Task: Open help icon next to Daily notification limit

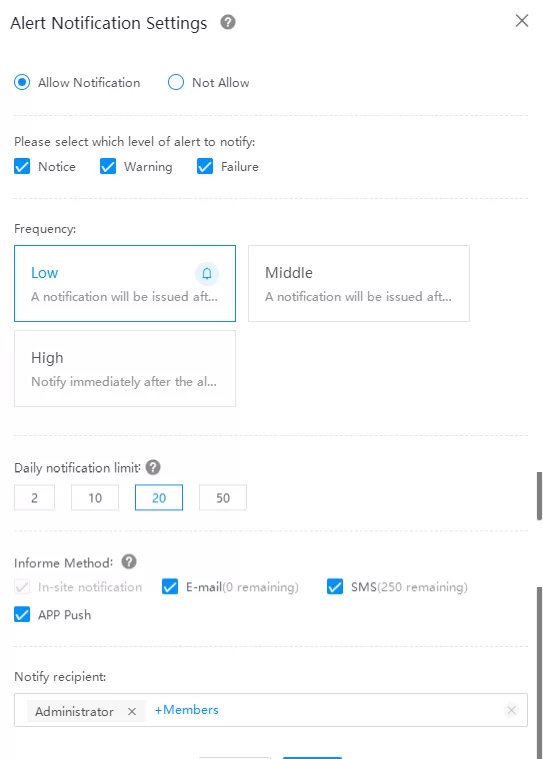Action: [153, 468]
